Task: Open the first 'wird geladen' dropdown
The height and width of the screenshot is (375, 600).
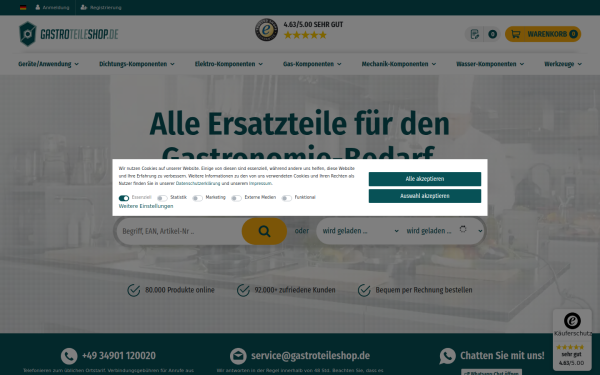Action: click(x=360, y=231)
